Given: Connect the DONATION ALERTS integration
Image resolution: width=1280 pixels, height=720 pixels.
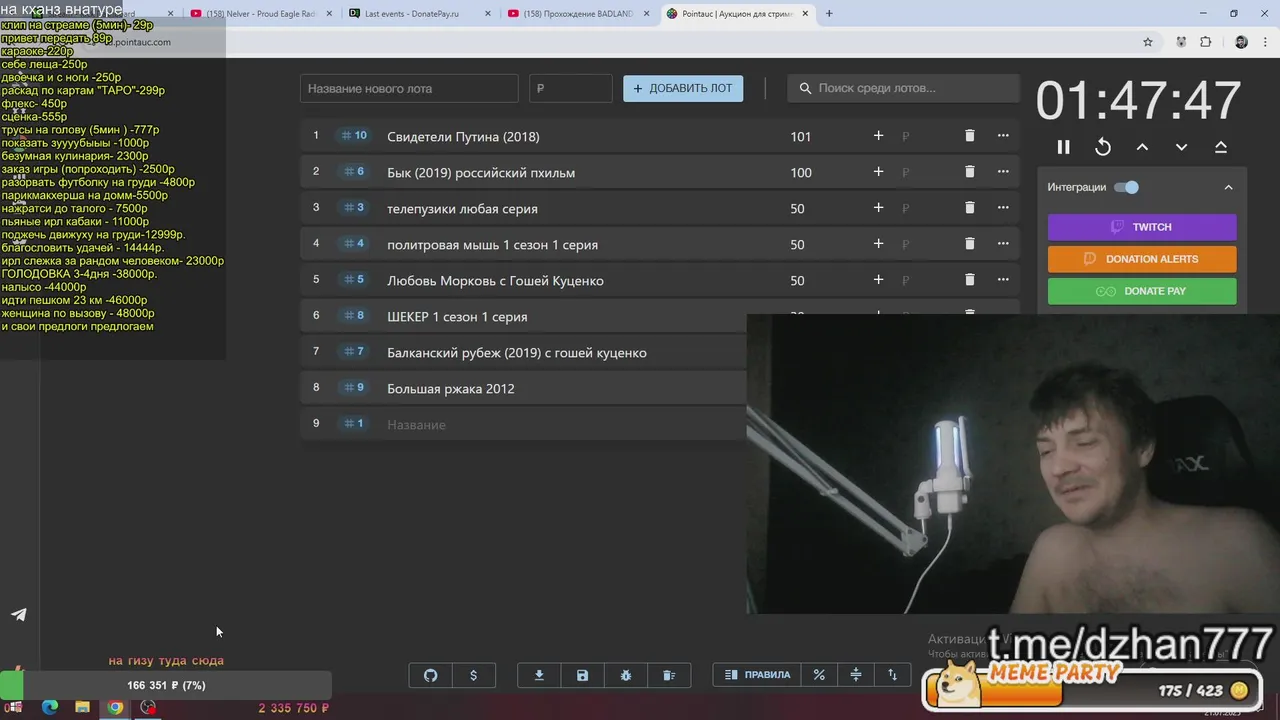Looking at the screenshot, I should [1142, 259].
